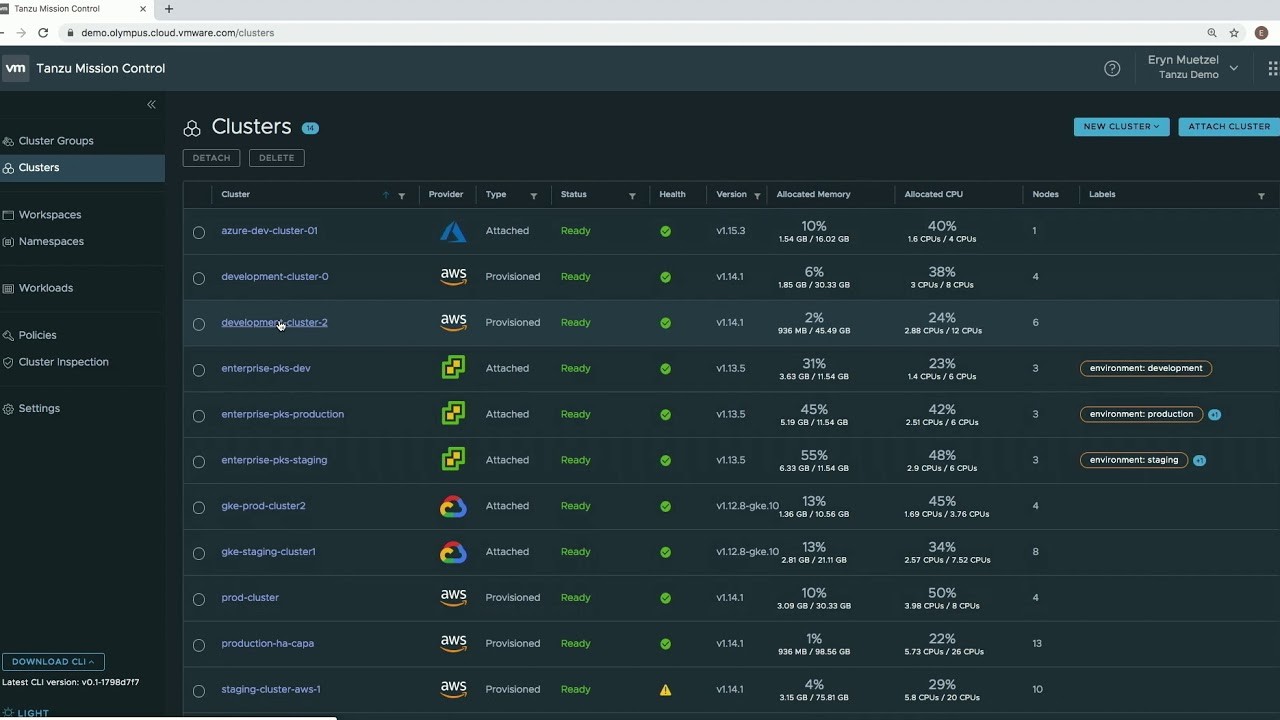Open the apps grid icon in the header
The width and height of the screenshot is (1280, 720).
1273,68
